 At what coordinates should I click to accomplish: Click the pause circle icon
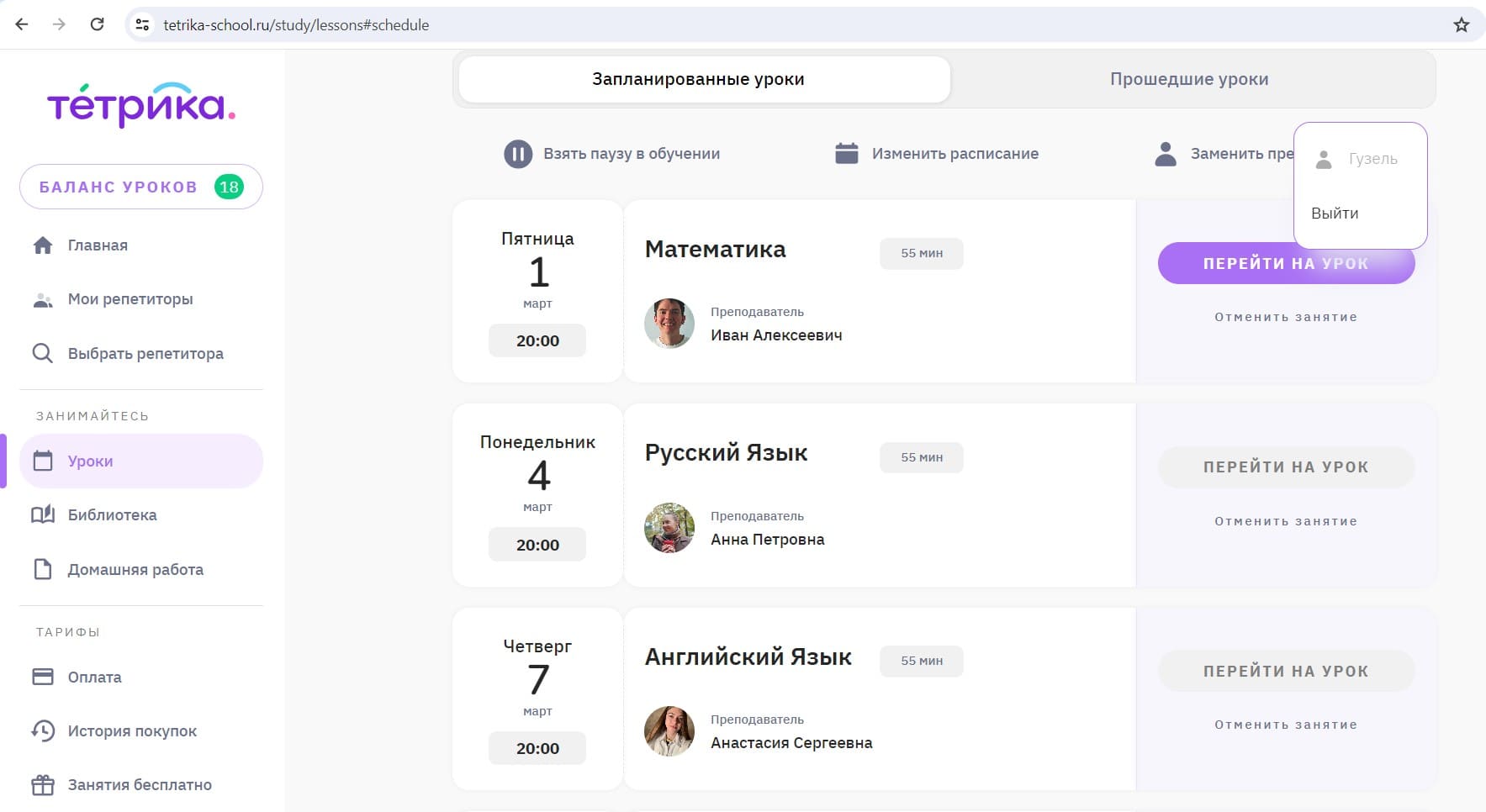[518, 154]
